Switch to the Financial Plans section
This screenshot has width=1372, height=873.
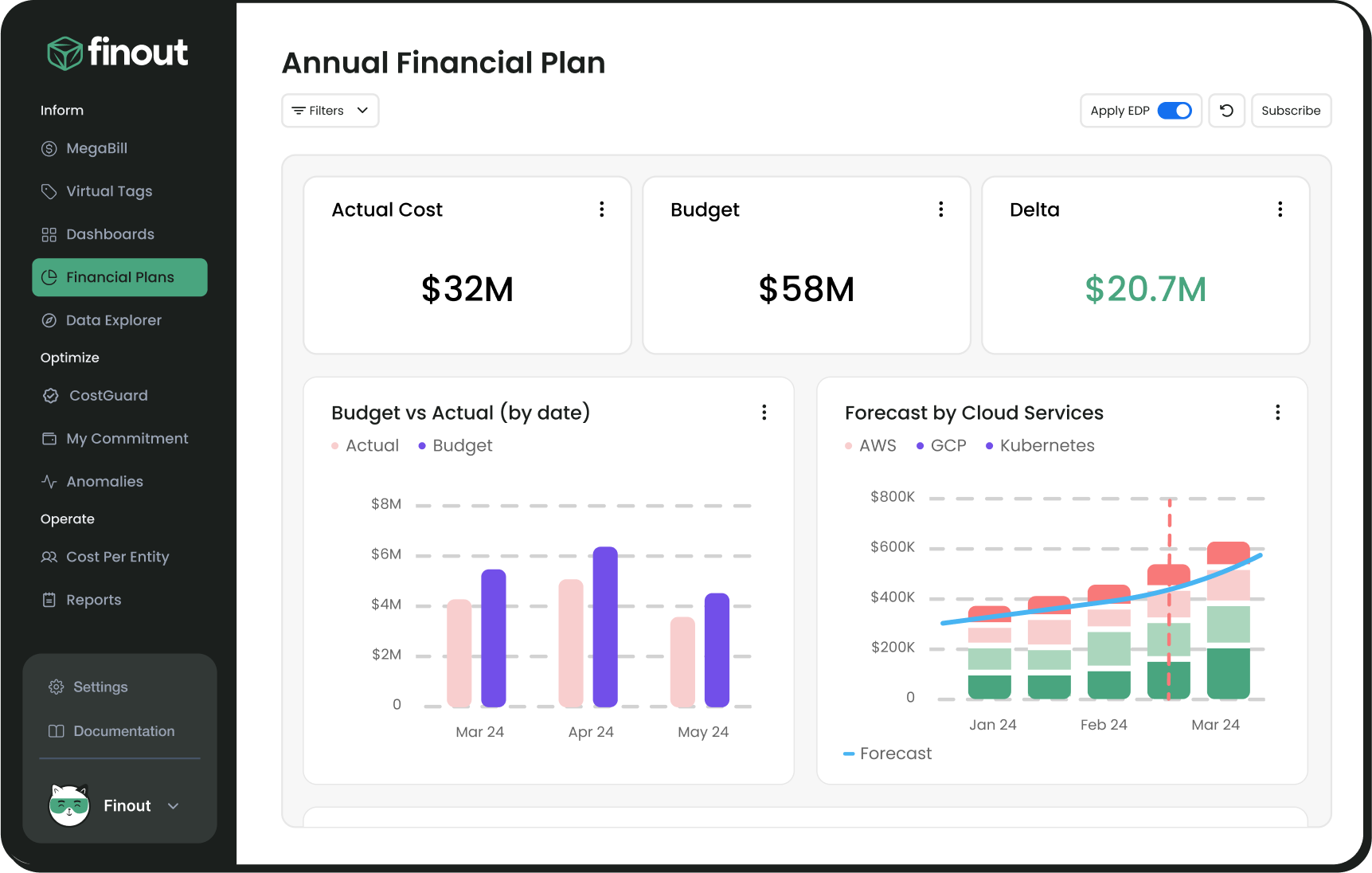point(119,277)
